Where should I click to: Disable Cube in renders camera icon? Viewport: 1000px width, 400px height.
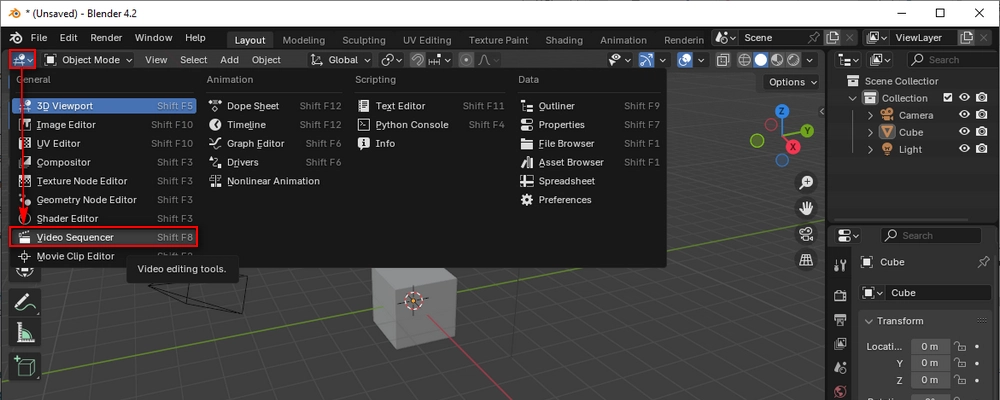point(982,132)
